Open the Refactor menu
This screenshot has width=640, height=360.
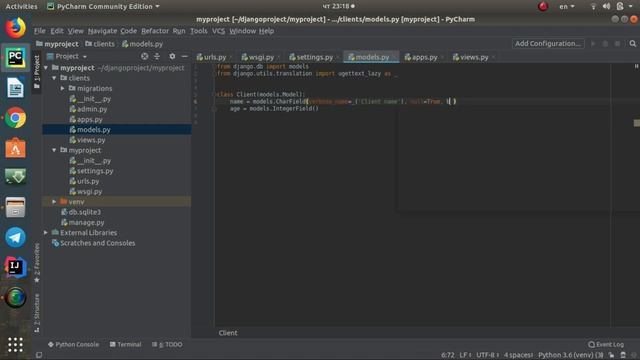(x=155, y=31)
